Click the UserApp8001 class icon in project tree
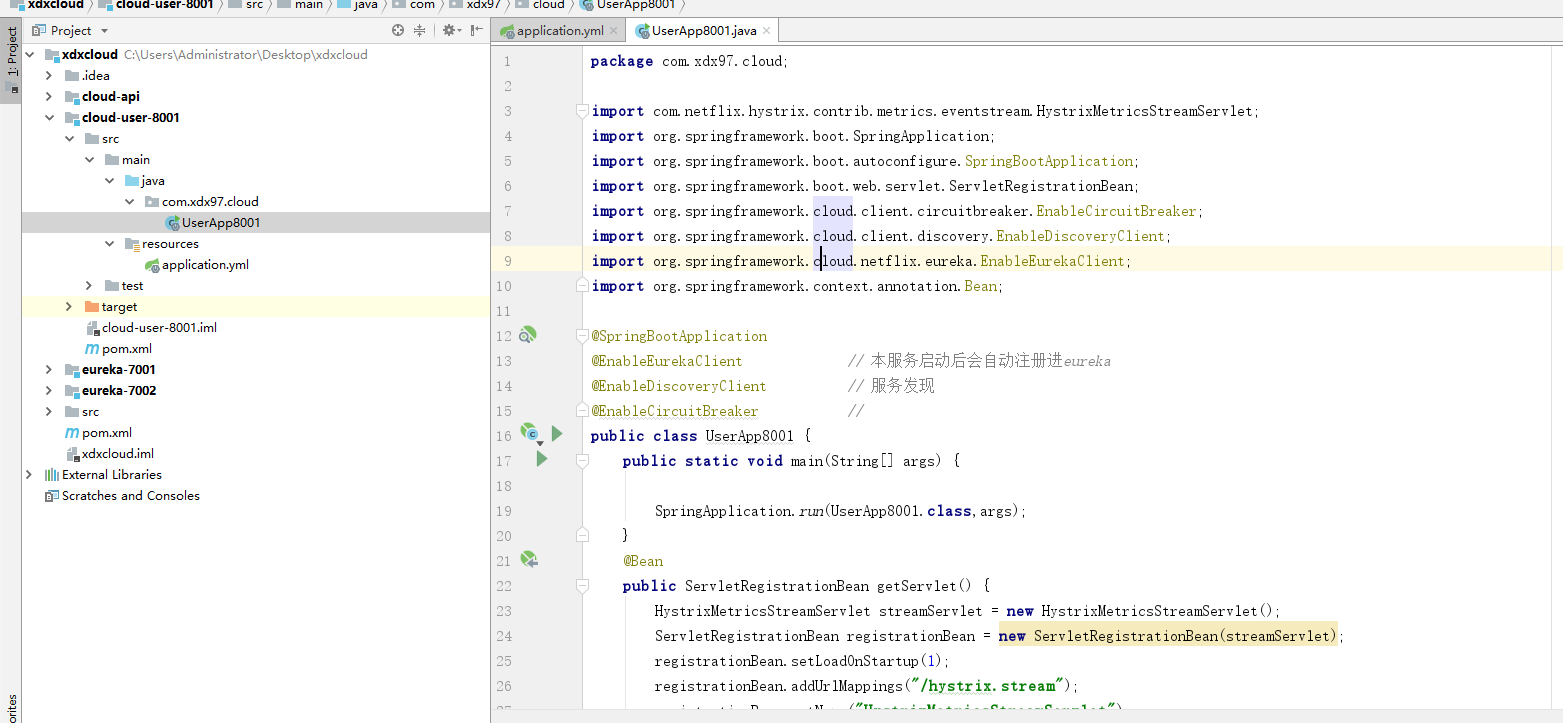This screenshot has width=1563, height=723. [x=173, y=223]
